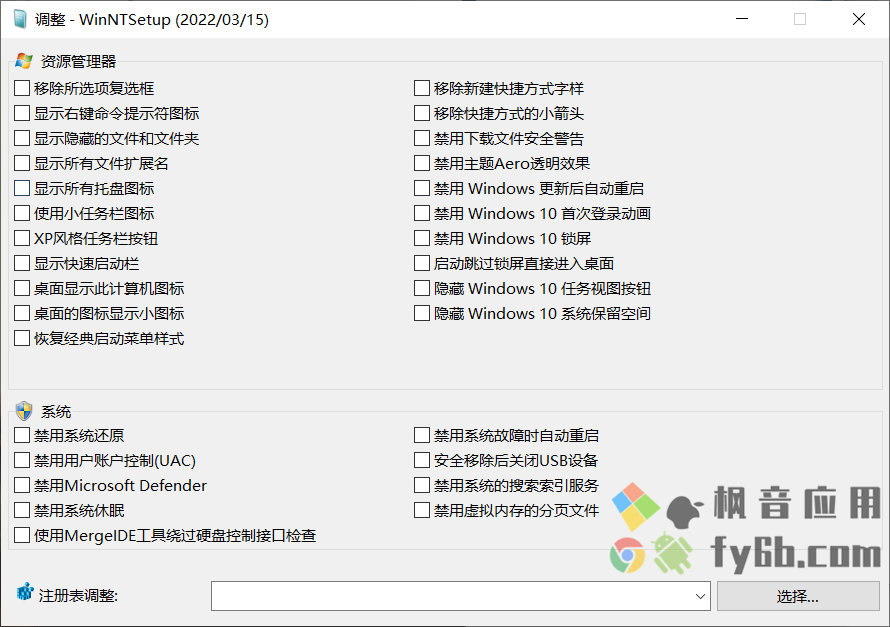Enable 移除所选项复选框 checkbox

coord(22,88)
